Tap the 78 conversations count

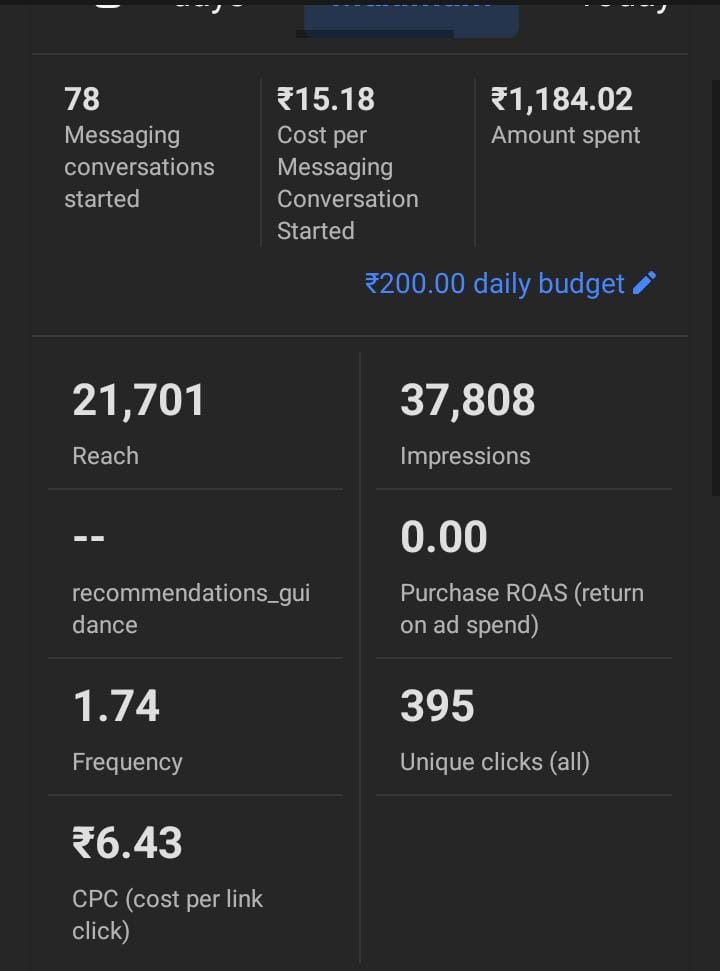(x=82, y=99)
